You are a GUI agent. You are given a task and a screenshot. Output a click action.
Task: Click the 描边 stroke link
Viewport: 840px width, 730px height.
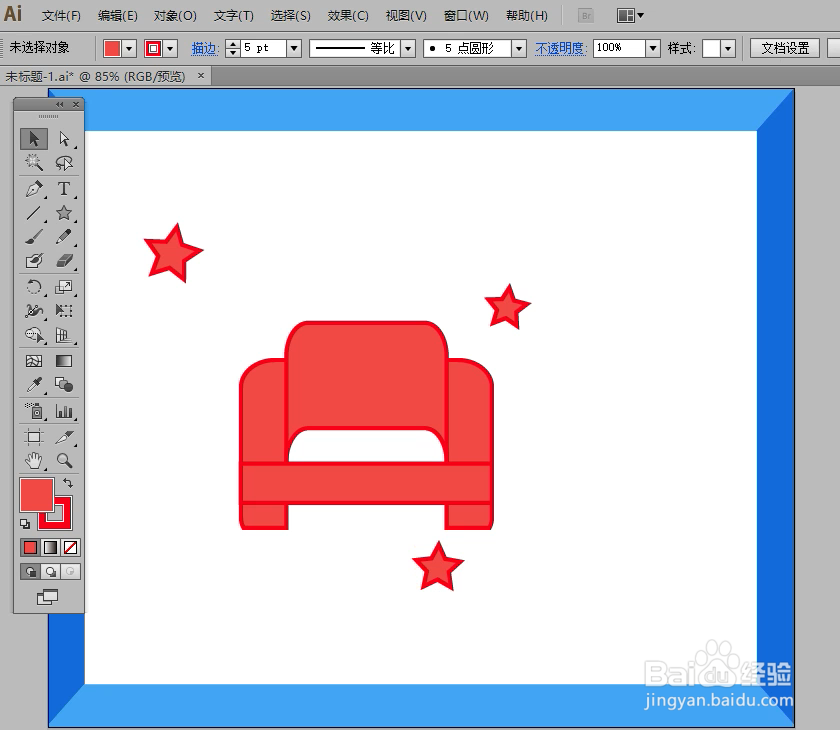tap(205, 49)
